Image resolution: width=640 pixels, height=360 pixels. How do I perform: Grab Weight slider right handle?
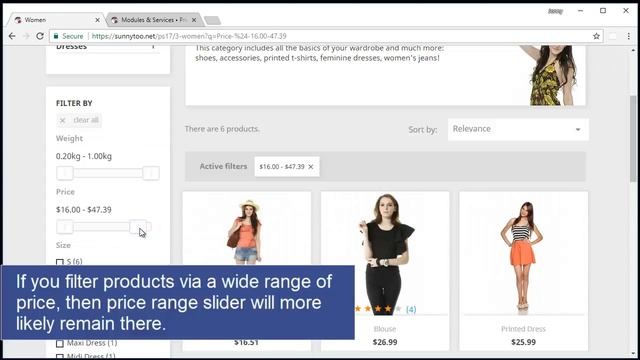click(151, 173)
